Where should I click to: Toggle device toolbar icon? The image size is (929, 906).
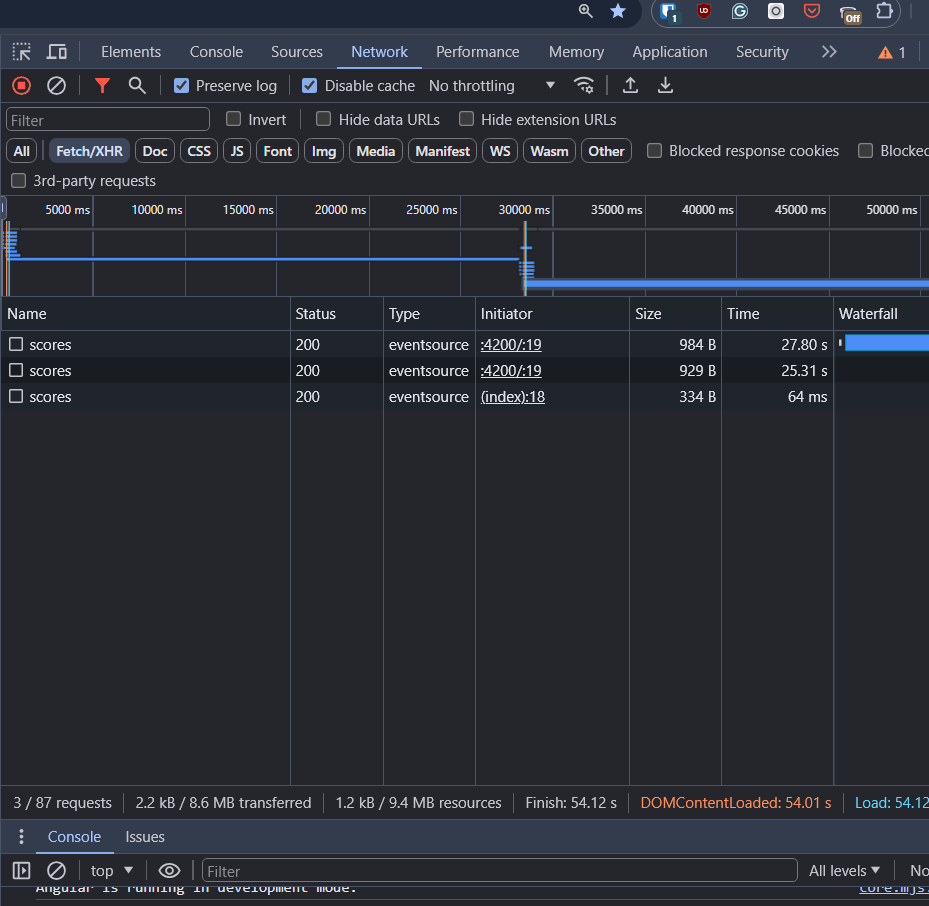pos(57,52)
